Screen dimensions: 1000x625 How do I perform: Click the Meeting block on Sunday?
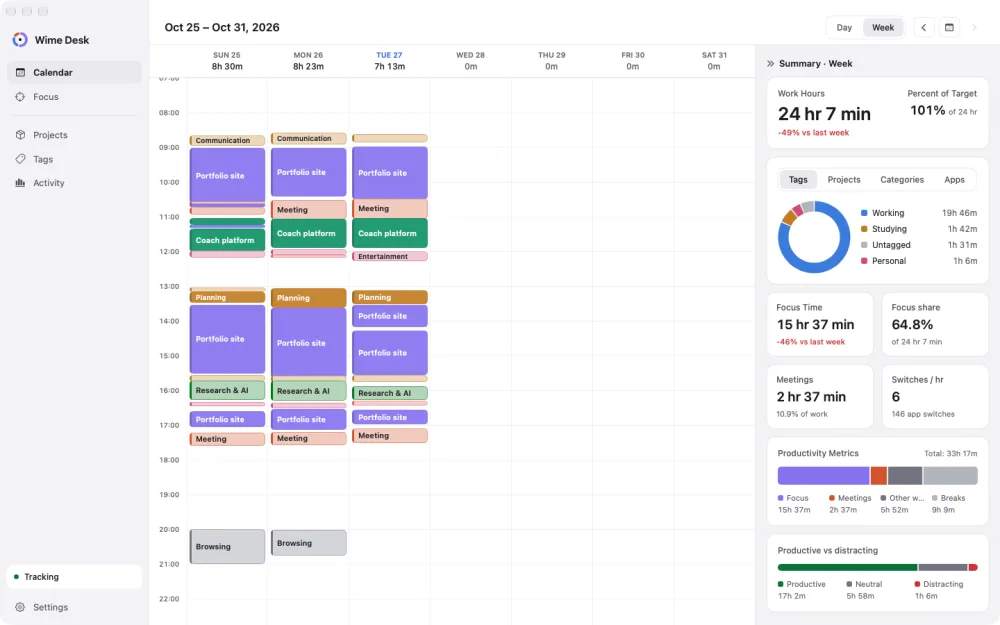coord(227,439)
